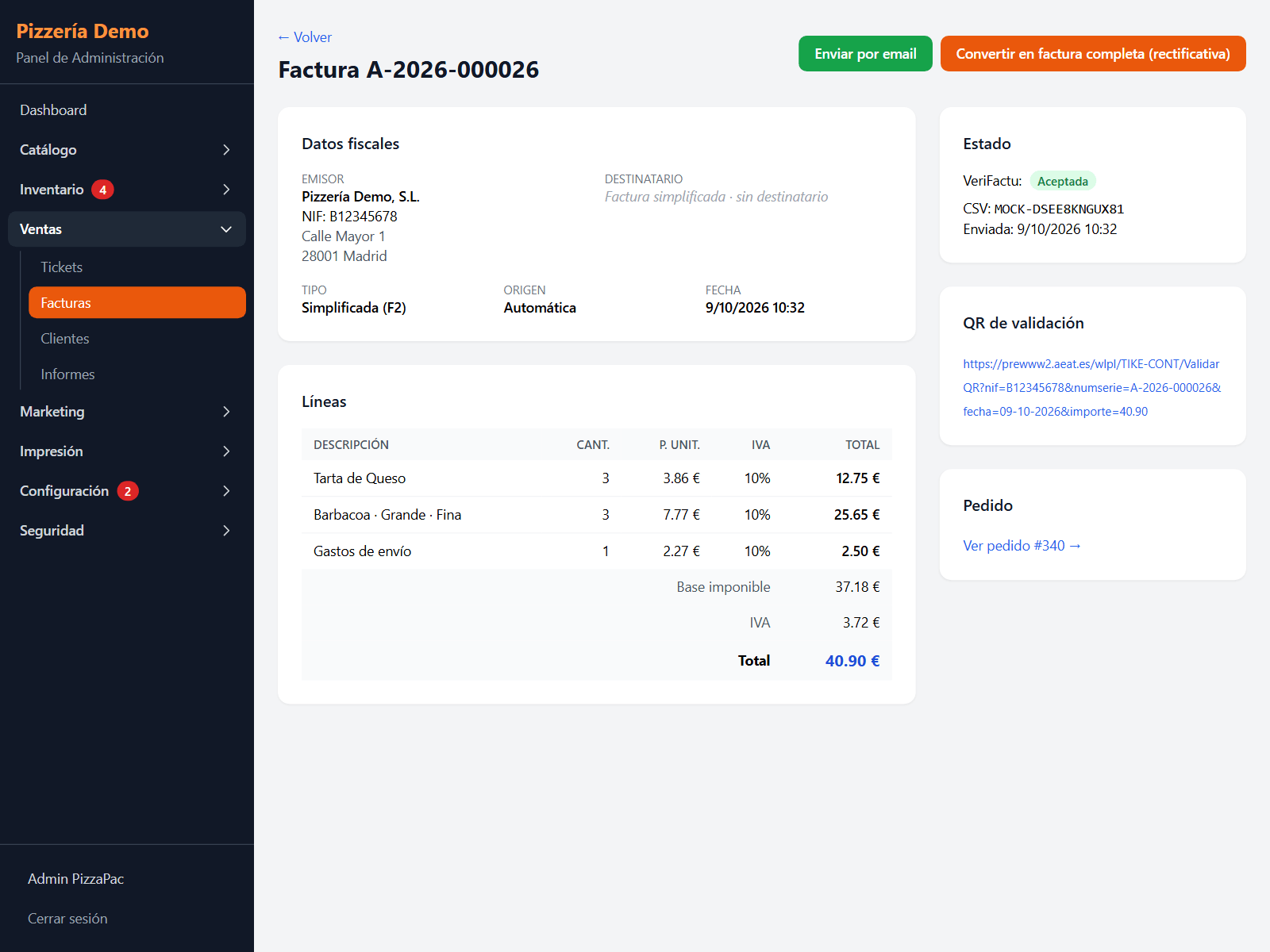Click Convertir en factura completa button
Screen dimensions: 1270x952
pyautogui.click(x=1093, y=54)
